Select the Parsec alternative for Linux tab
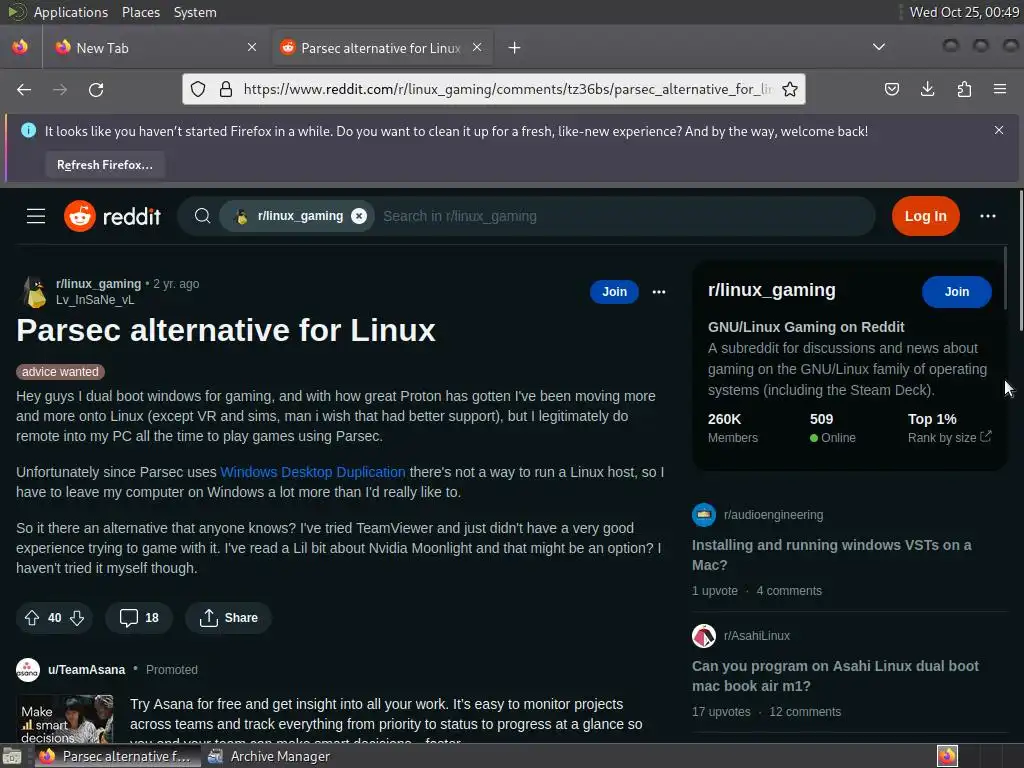The width and height of the screenshot is (1024, 768). [x=382, y=48]
